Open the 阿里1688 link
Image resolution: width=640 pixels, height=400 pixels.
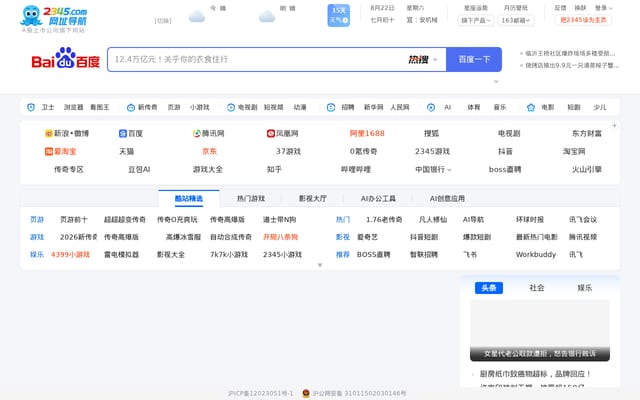click(367, 133)
